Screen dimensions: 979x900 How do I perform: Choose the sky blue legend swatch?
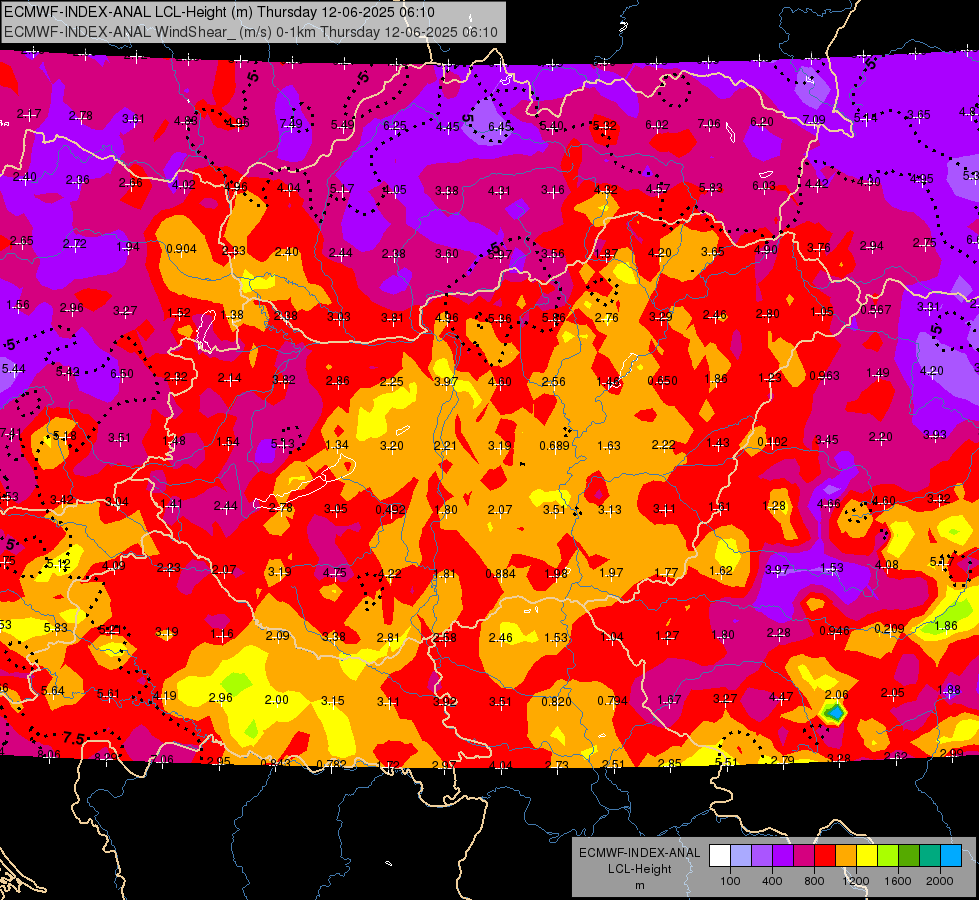pyautogui.click(x=950, y=856)
